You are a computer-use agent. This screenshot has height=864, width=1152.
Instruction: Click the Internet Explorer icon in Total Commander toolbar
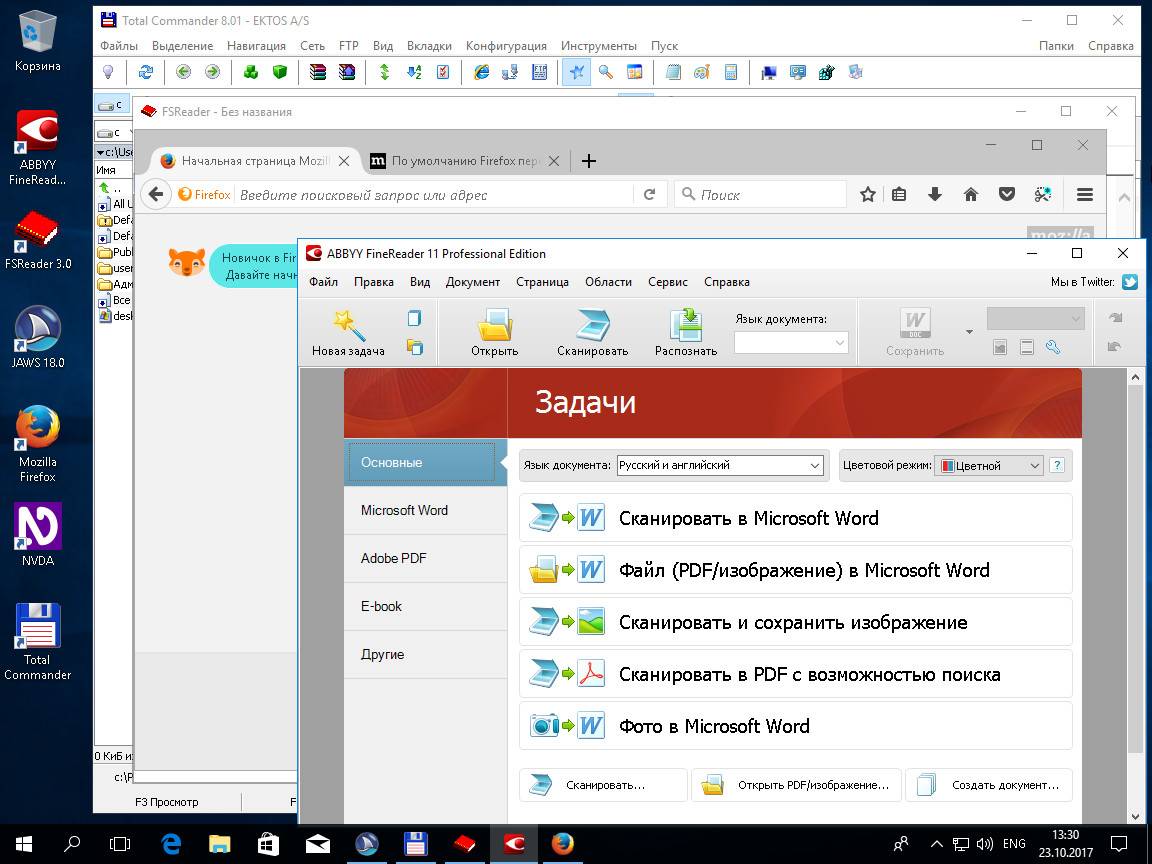click(x=481, y=72)
